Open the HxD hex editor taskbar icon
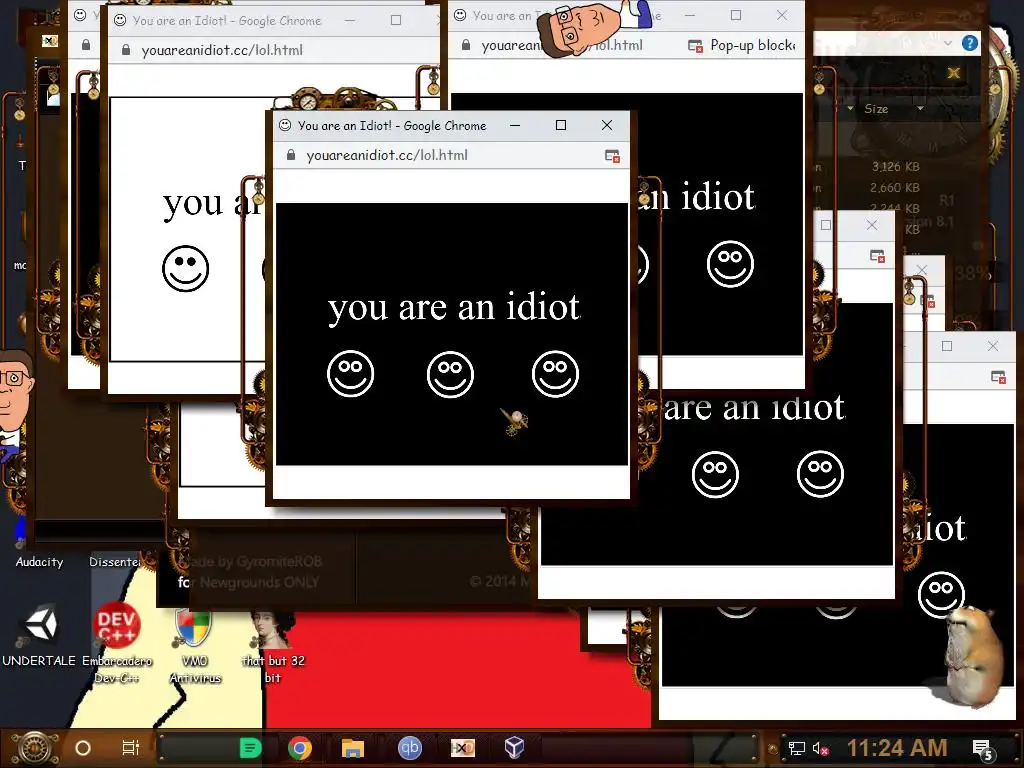This screenshot has width=1024, height=768. (x=462, y=748)
